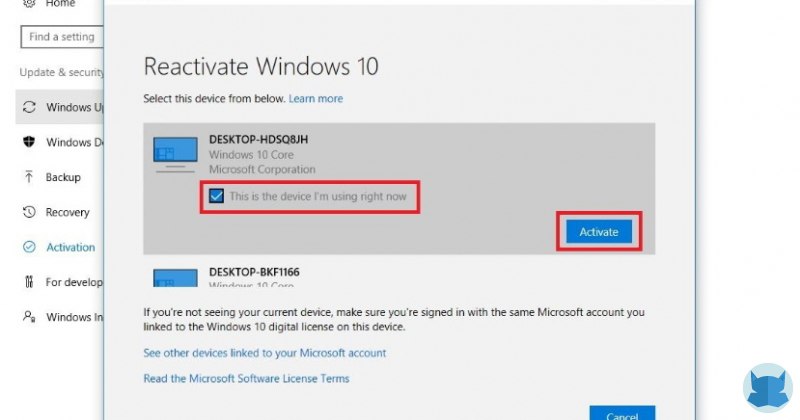The width and height of the screenshot is (800, 420).
Task: Open Windows Defender in Settings sidebar
Action: tap(60, 142)
